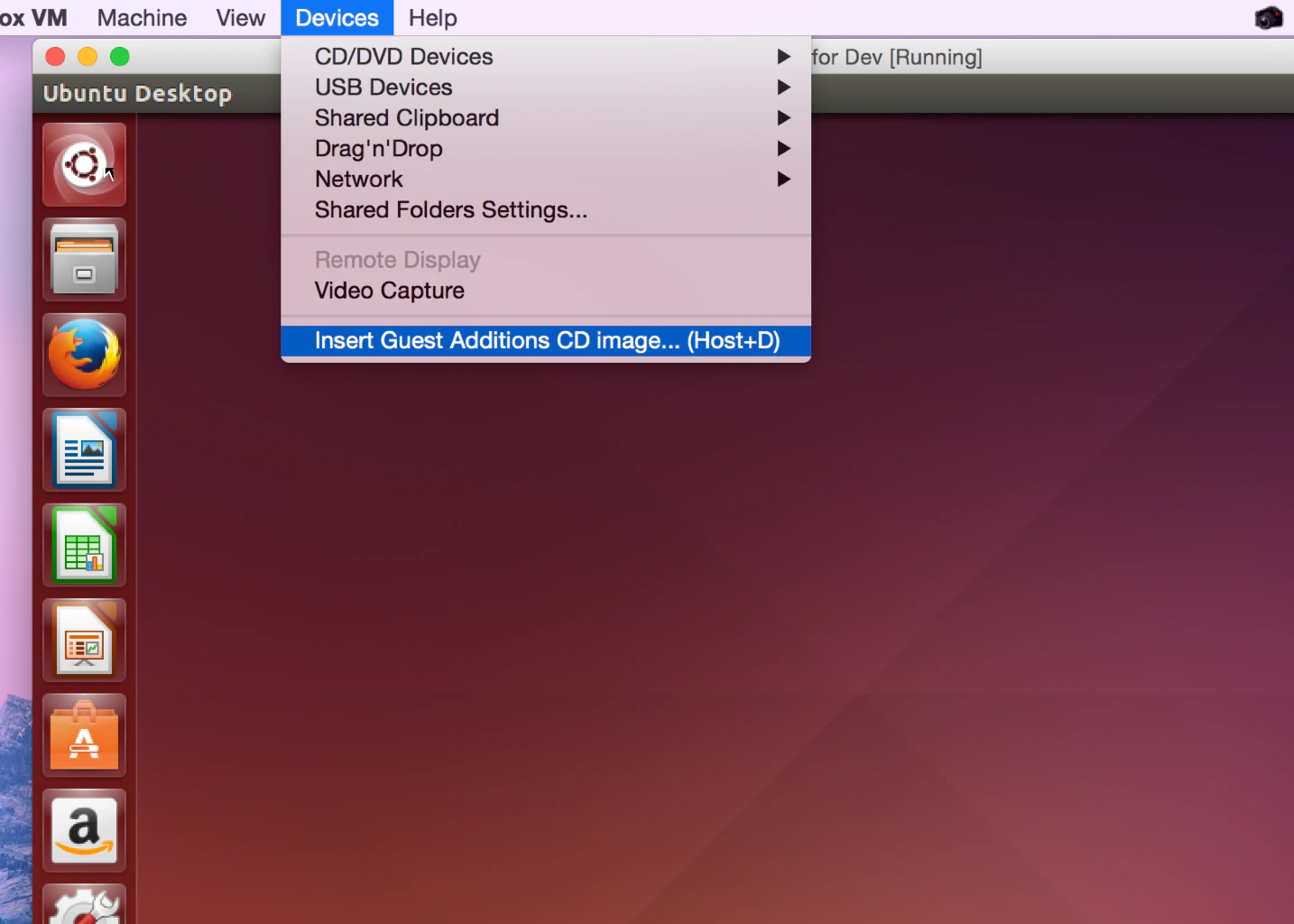This screenshot has height=924, width=1294.
Task: Open Firefox web browser
Action: [x=84, y=355]
